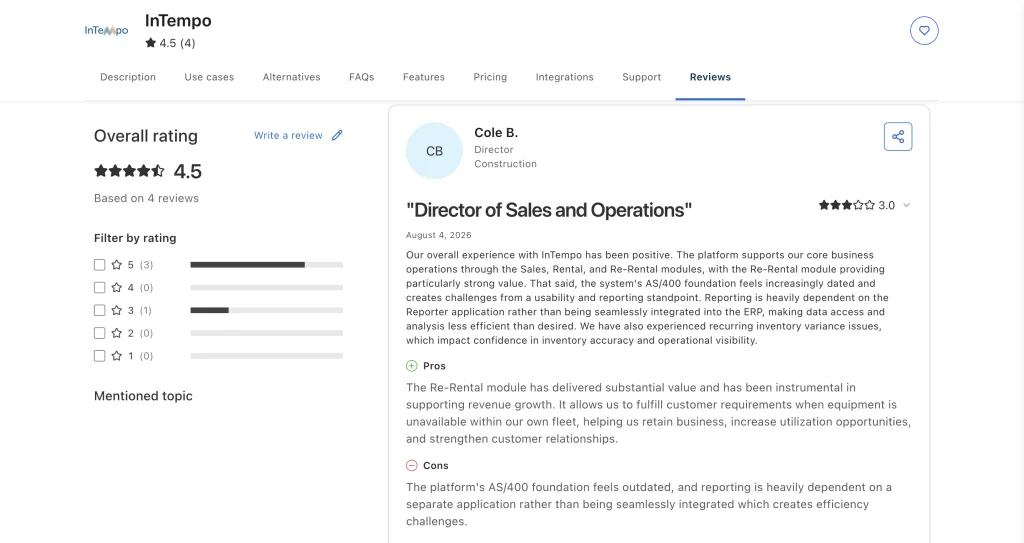This screenshot has height=543, width=1024.
Task: Click the Filter by rating heading
Action: pos(135,238)
